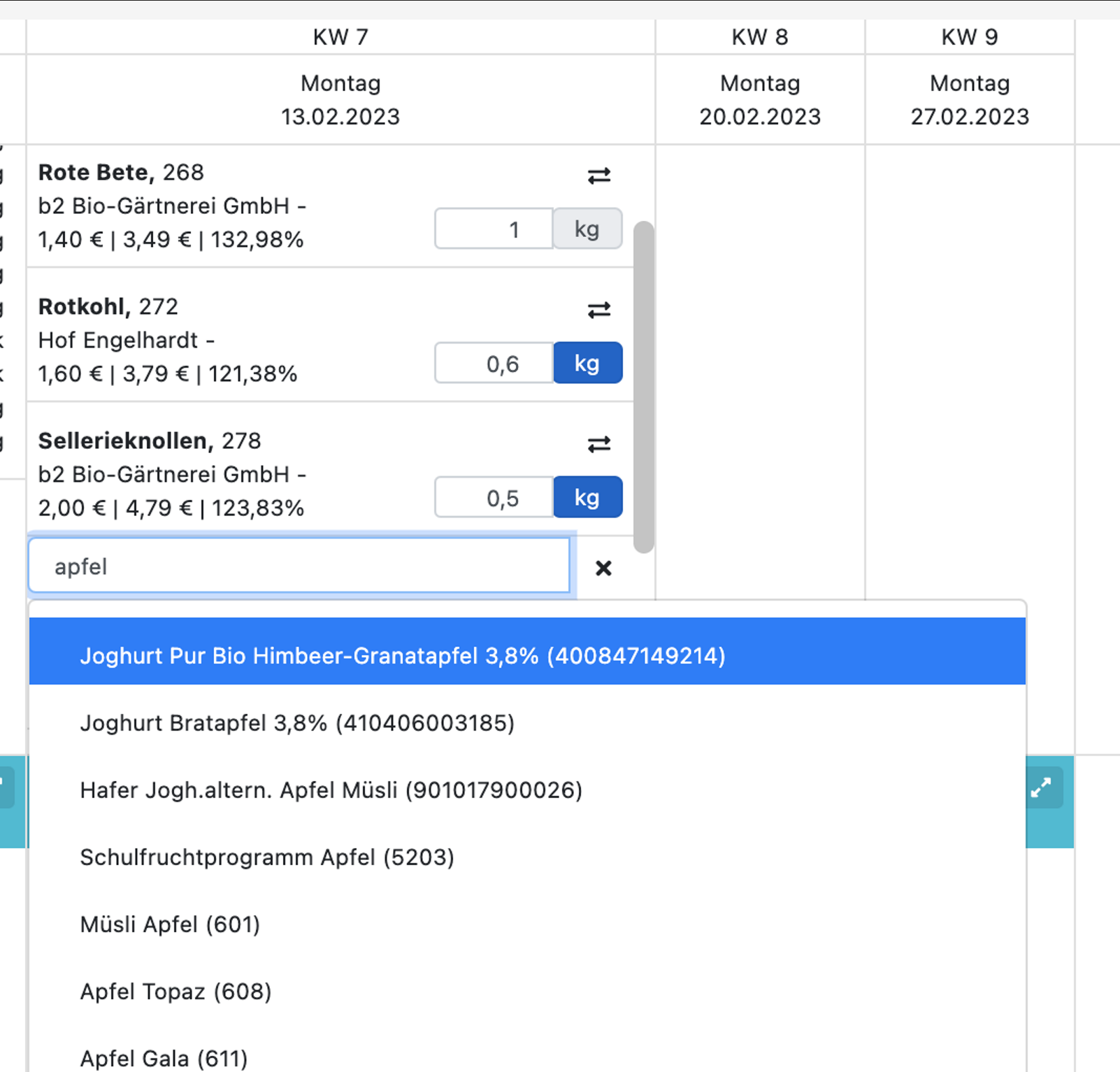This screenshot has height=1072, width=1120.
Task: Click swap icon for Rote Bete
Action: (598, 176)
